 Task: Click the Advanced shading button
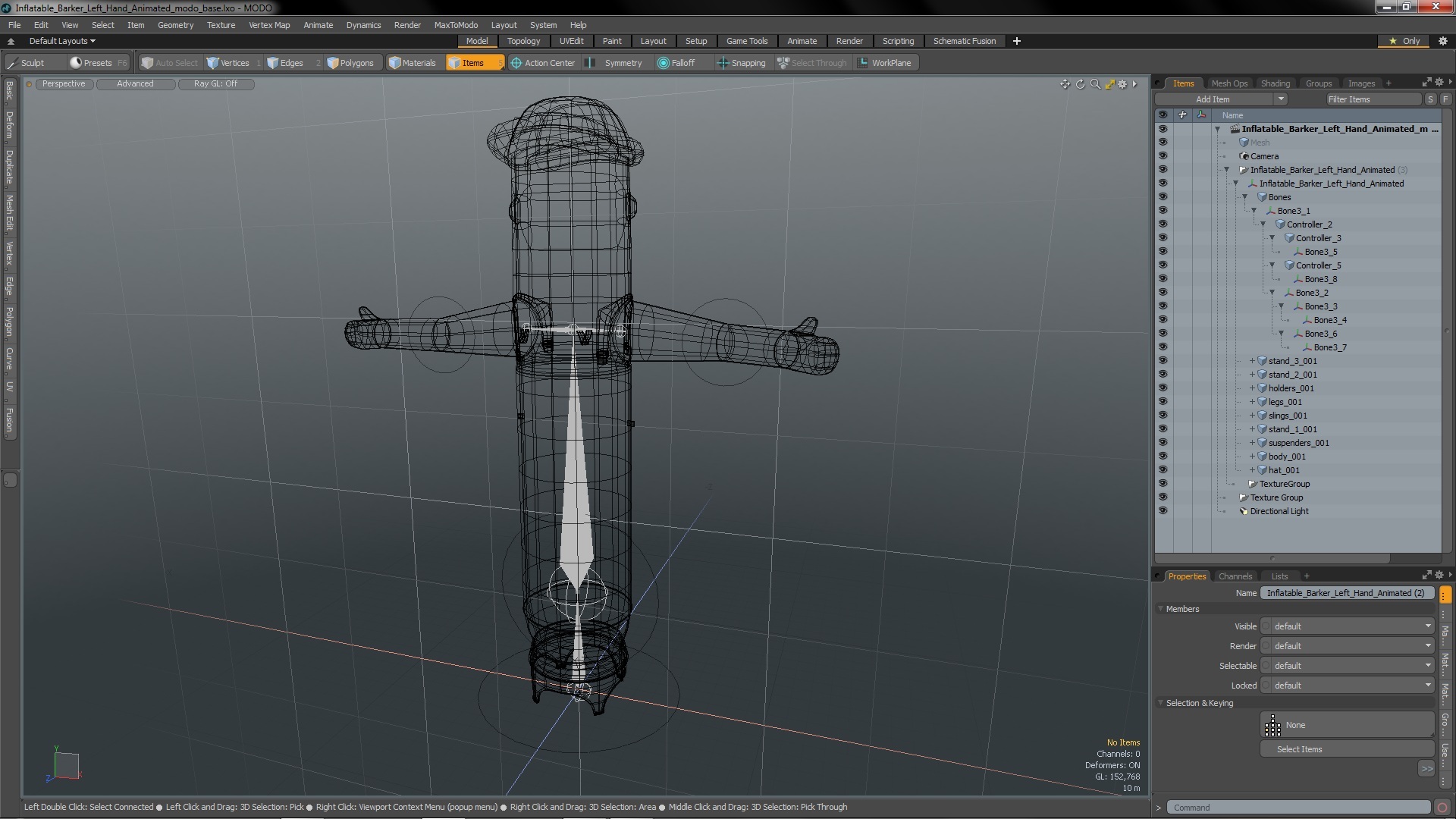135,84
